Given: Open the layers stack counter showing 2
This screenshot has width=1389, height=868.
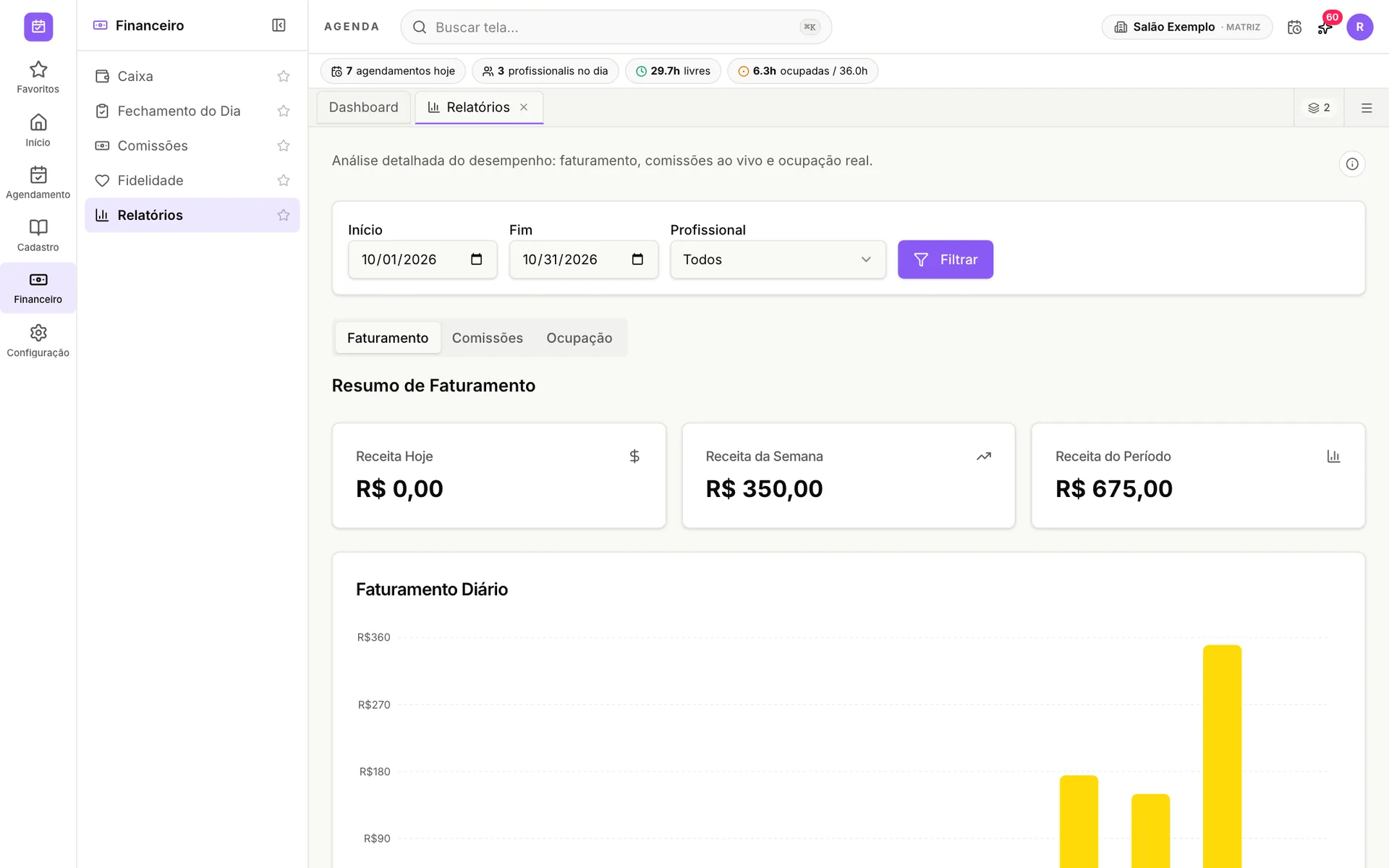Looking at the screenshot, I should [1319, 108].
